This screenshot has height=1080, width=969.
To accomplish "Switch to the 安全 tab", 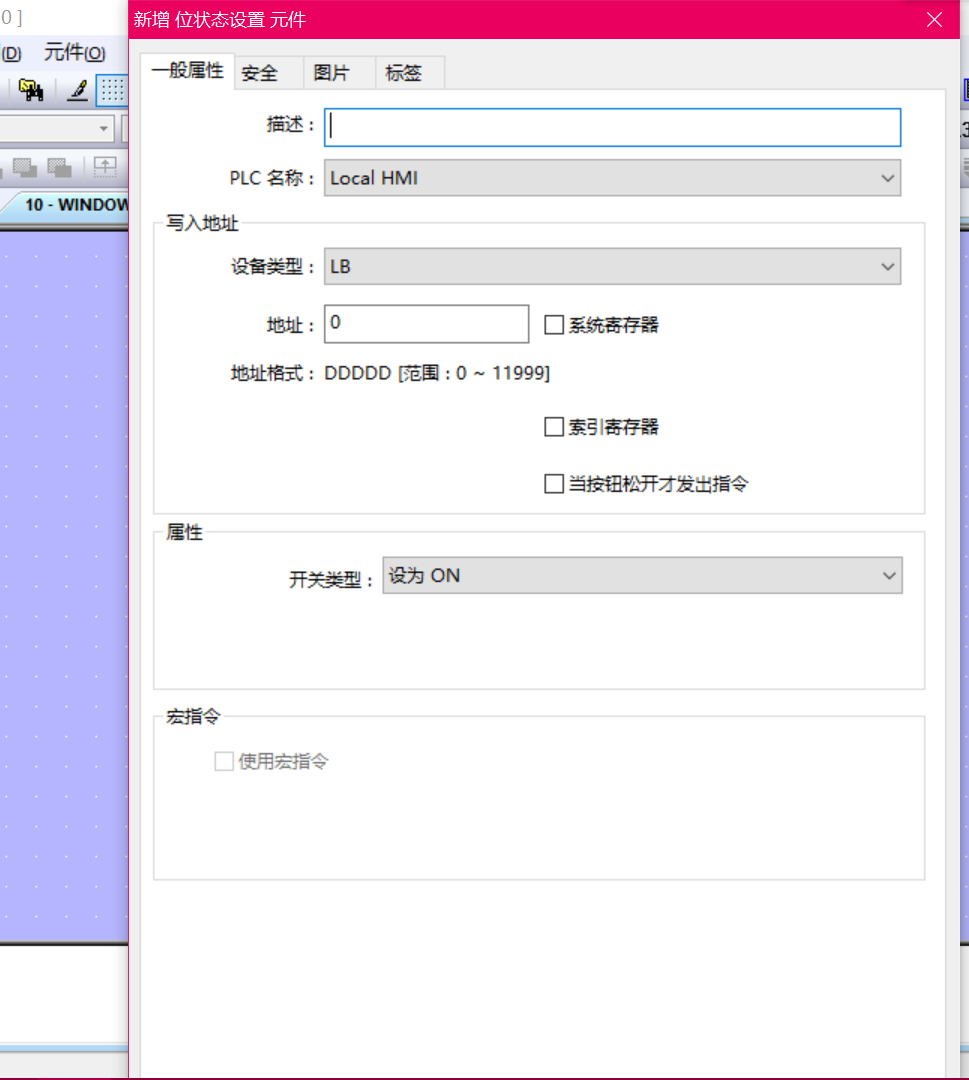I will (259, 73).
